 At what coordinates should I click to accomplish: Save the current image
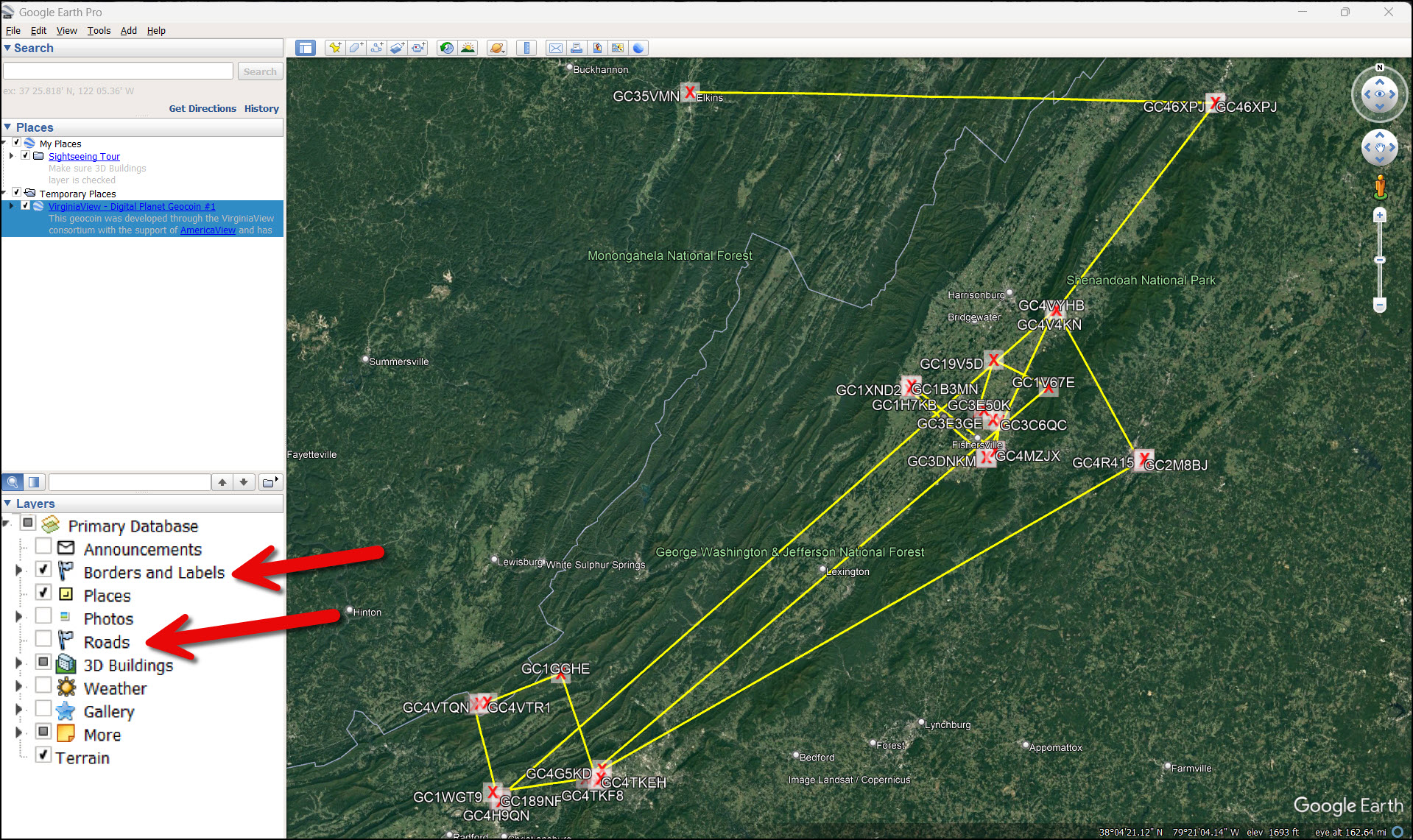click(x=596, y=48)
